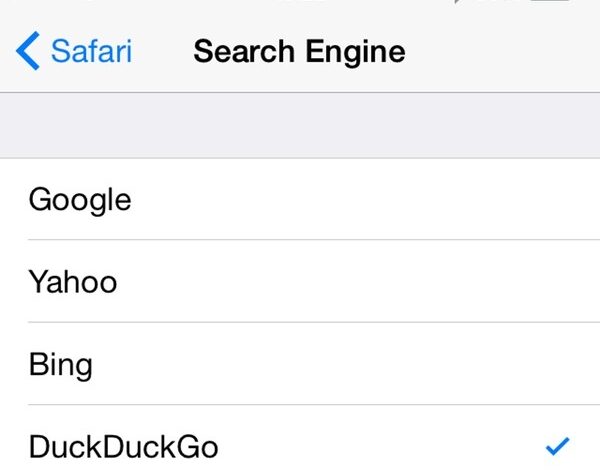This screenshot has height=470, width=600.
Task: Set Bing as the search engine
Action: [300, 364]
